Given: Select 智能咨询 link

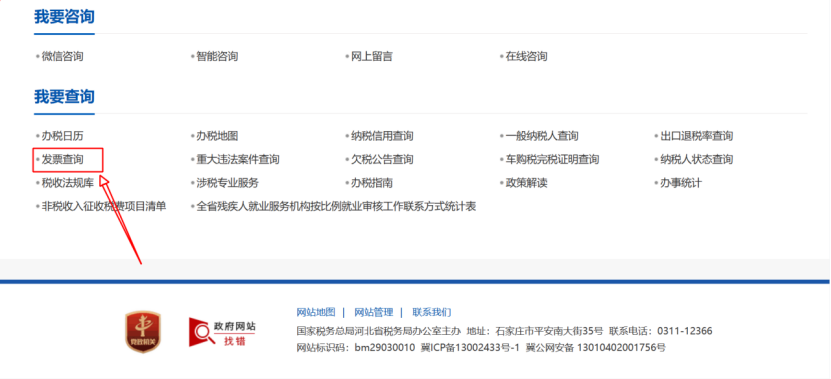Looking at the screenshot, I should (217, 56).
